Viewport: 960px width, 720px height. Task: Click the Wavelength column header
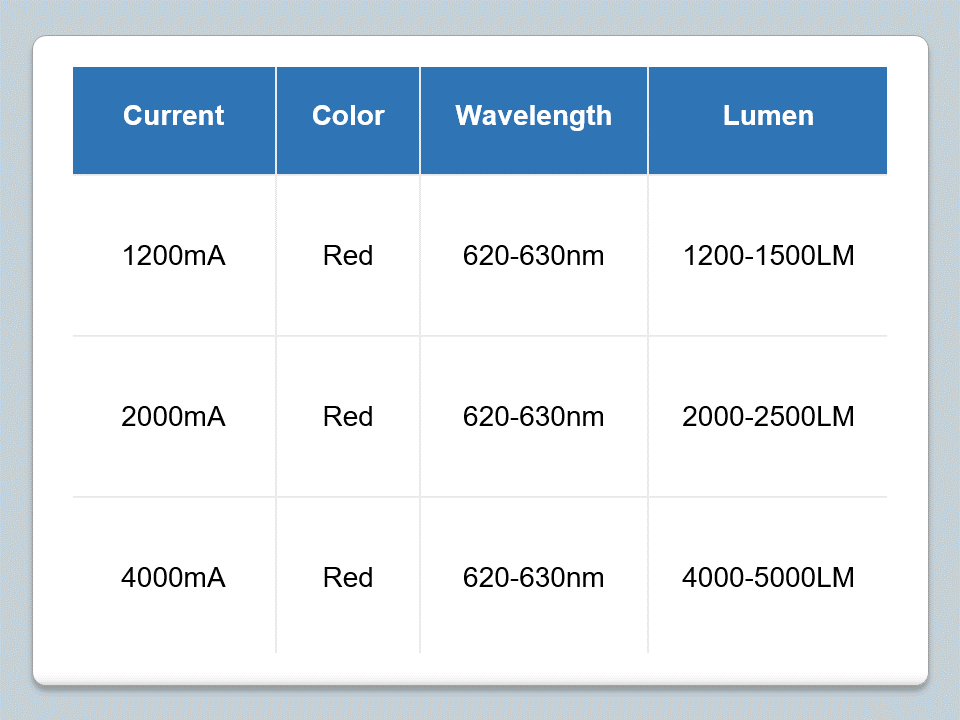click(x=533, y=116)
